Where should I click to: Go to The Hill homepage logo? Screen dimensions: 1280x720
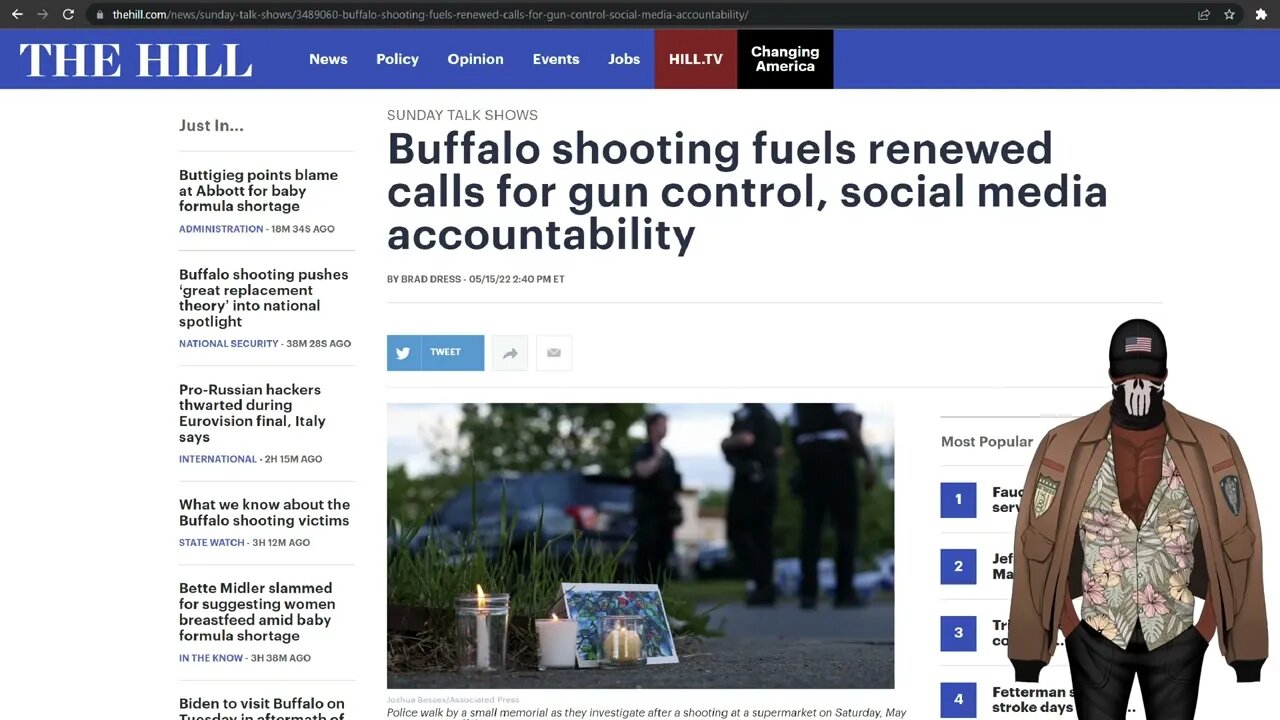(136, 60)
